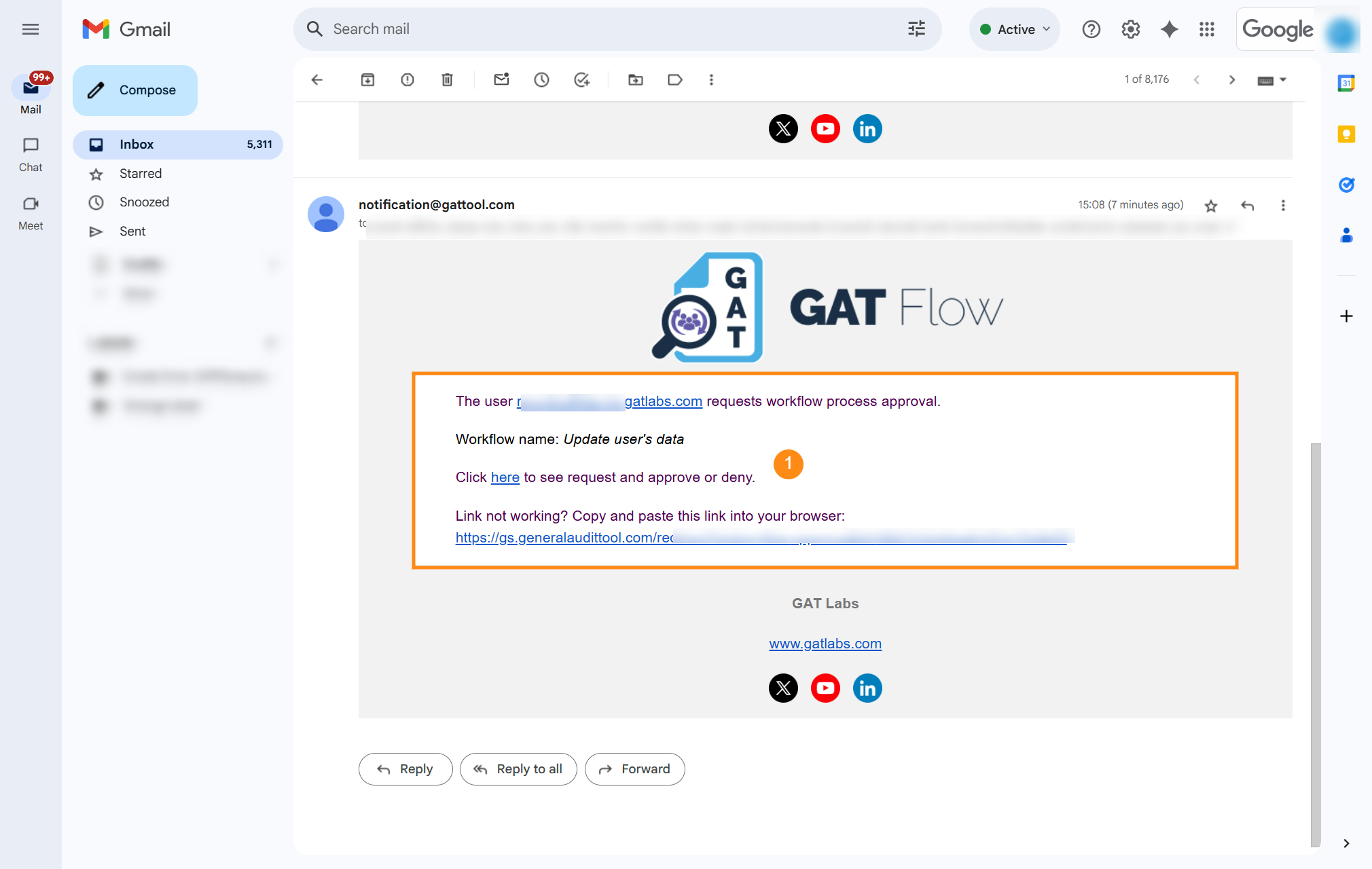Click the 'here' approval link
This screenshot has height=869, width=1372.
(505, 477)
